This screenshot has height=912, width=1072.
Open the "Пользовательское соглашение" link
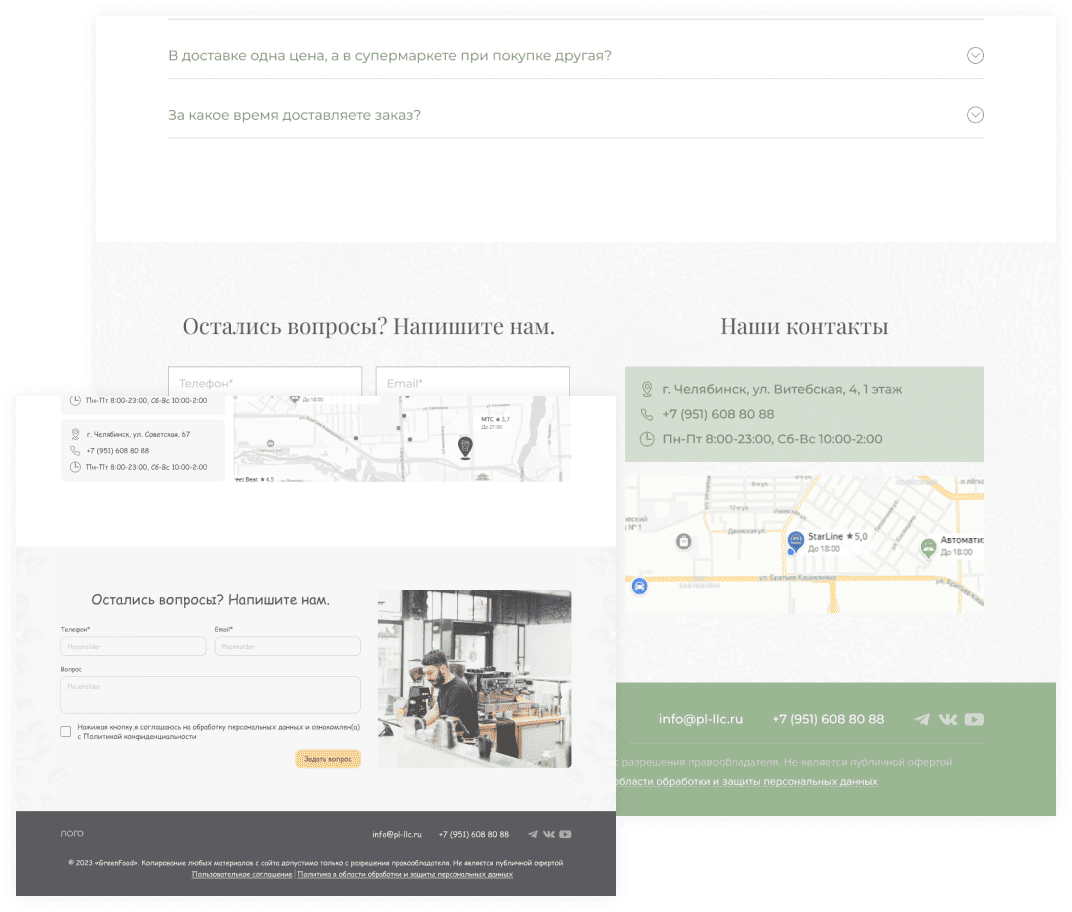click(243, 875)
